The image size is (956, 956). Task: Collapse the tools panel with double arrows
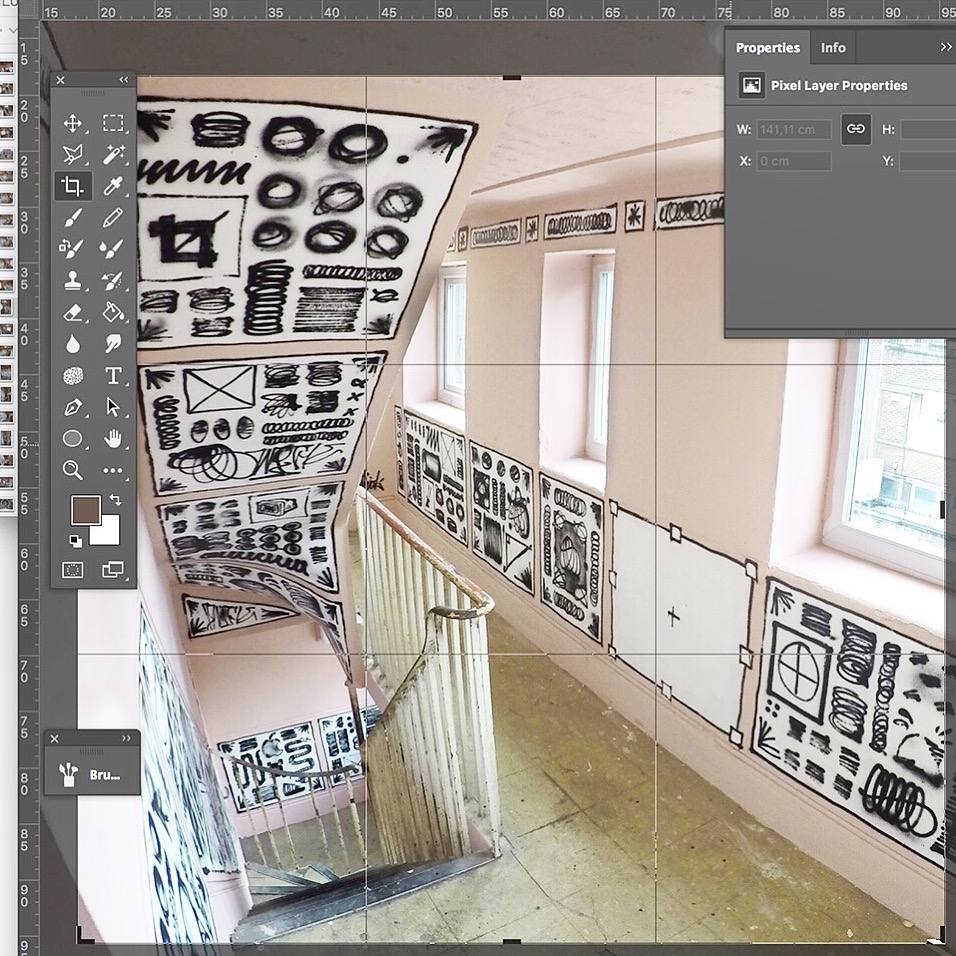click(124, 80)
